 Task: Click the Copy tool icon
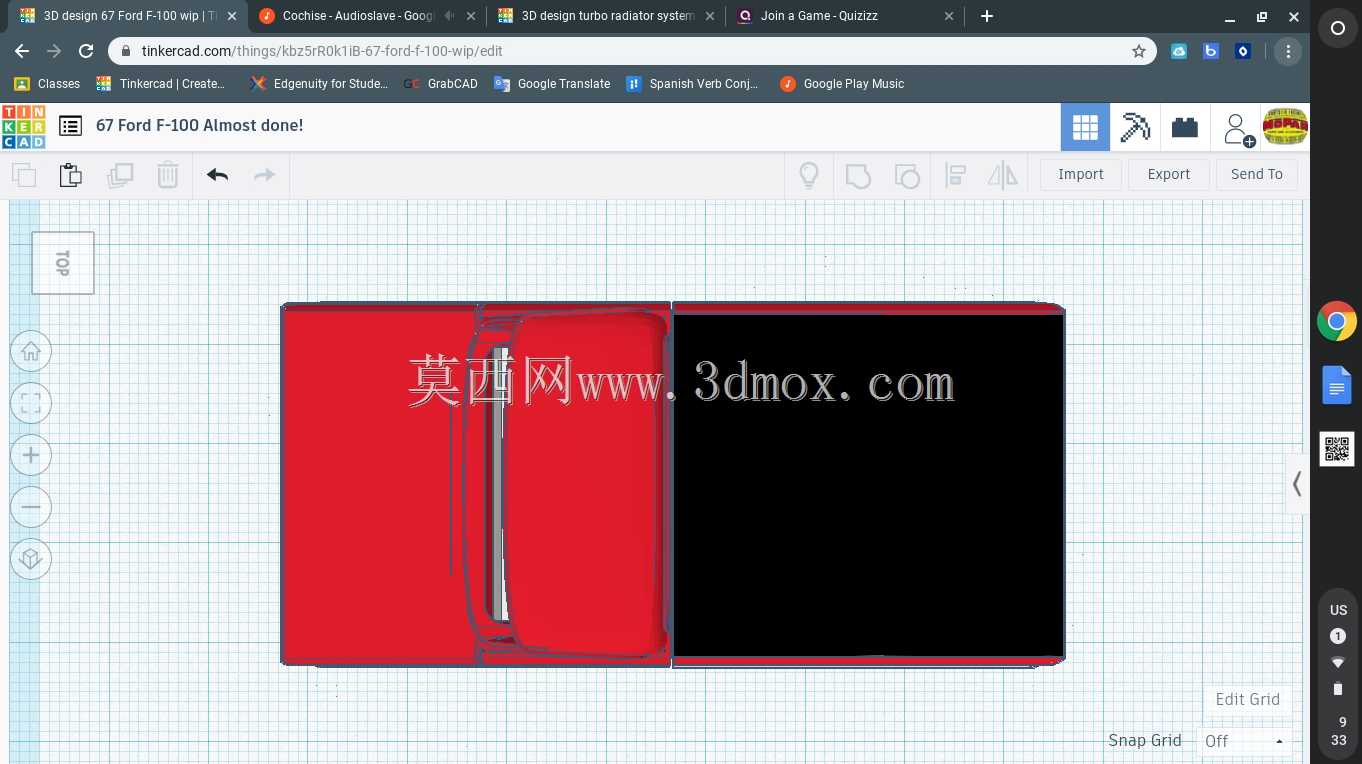point(24,175)
